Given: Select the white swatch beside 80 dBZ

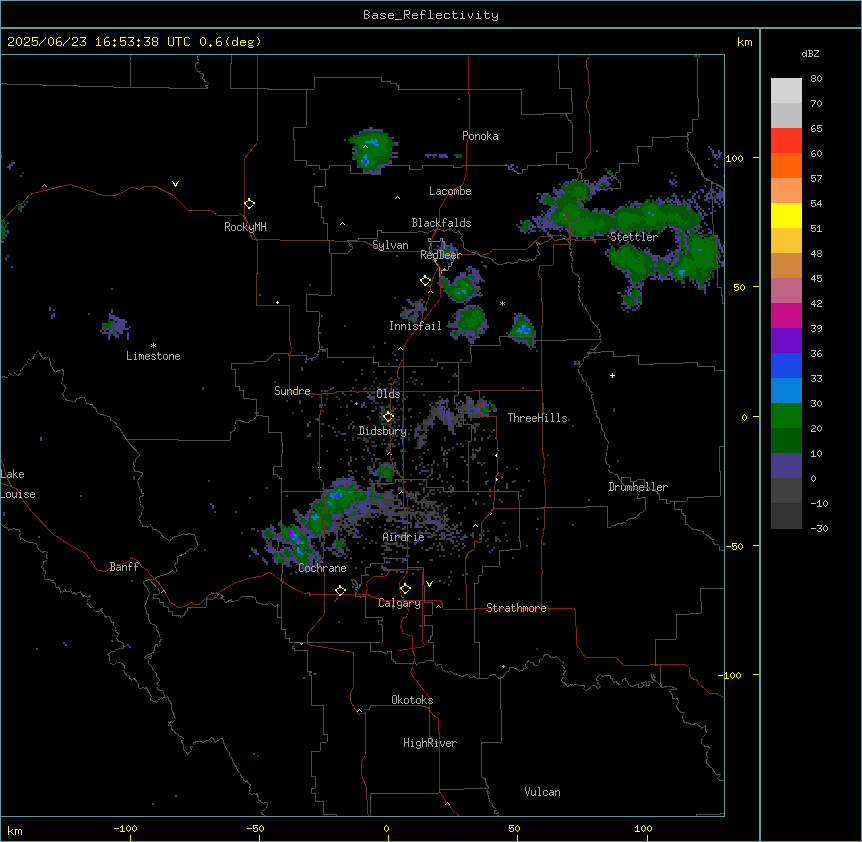Looking at the screenshot, I should (786, 90).
